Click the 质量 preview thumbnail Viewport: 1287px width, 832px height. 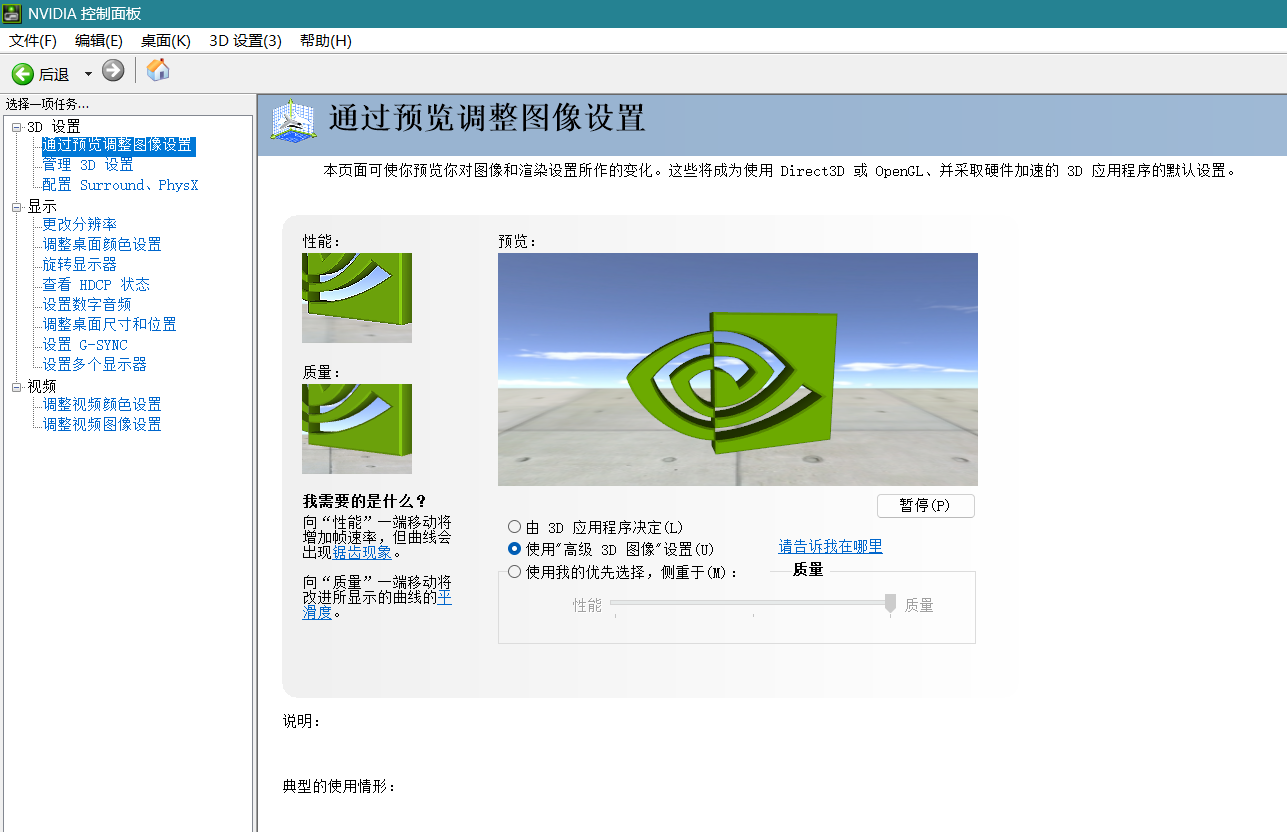pyautogui.click(x=357, y=429)
